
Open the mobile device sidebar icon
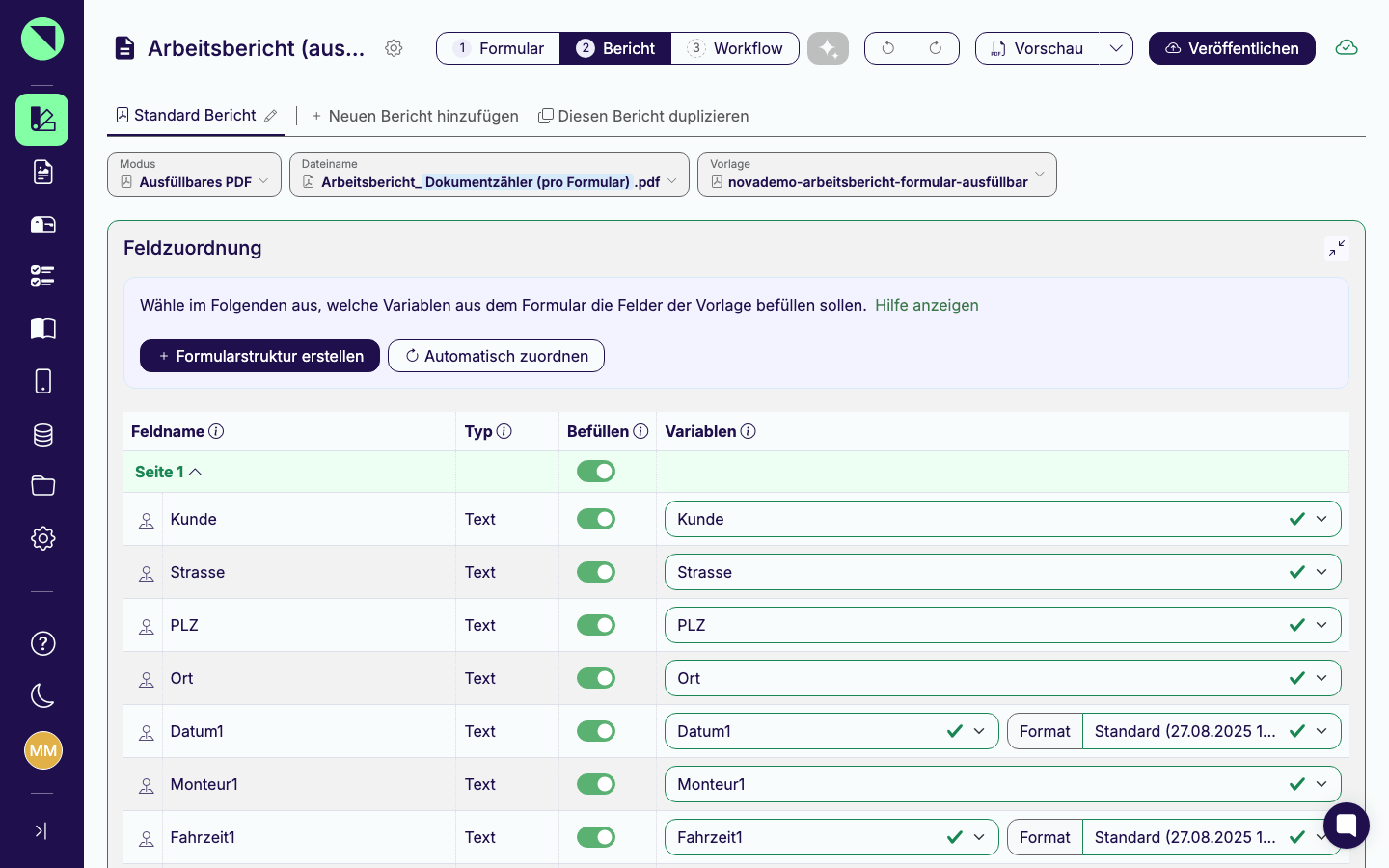click(x=42, y=381)
